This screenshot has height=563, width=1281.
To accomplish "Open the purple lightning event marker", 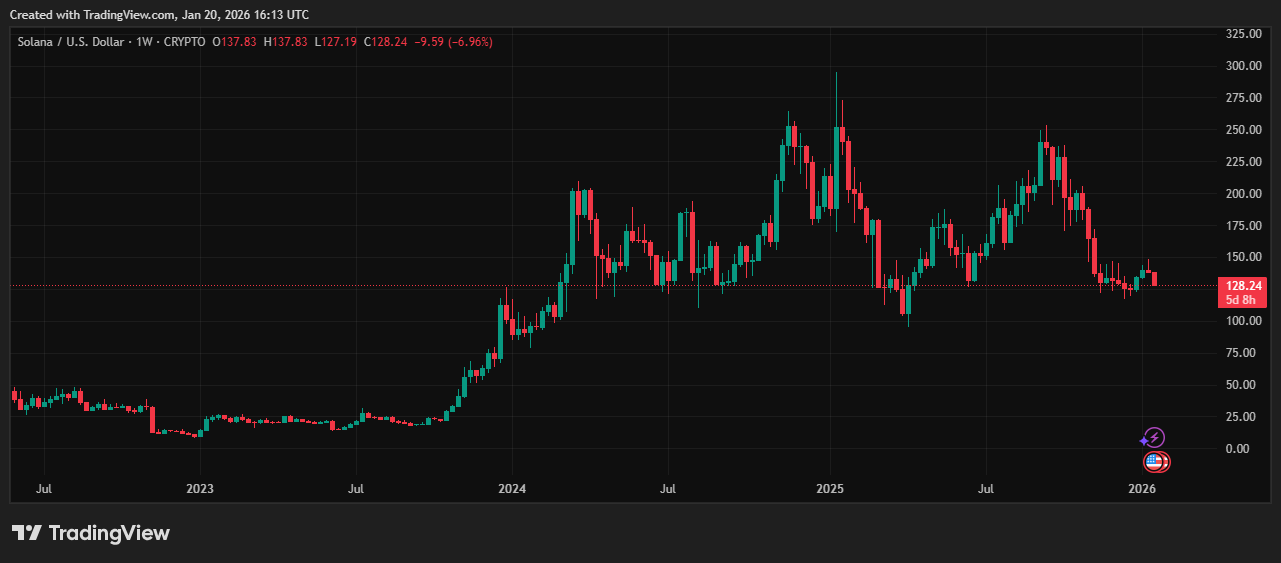I will (1154, 438).
